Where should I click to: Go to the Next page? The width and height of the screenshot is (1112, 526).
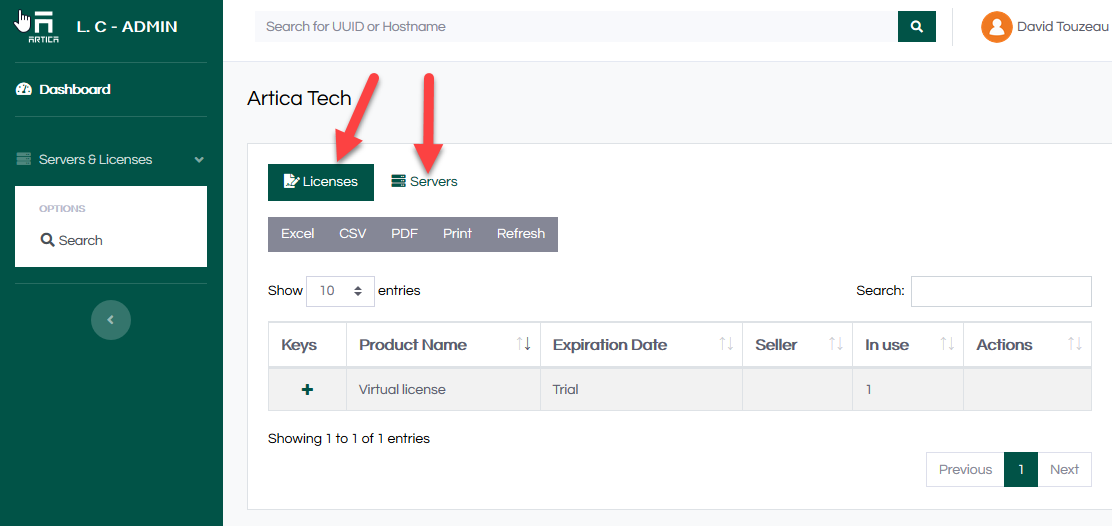[x=1064, y=470]
